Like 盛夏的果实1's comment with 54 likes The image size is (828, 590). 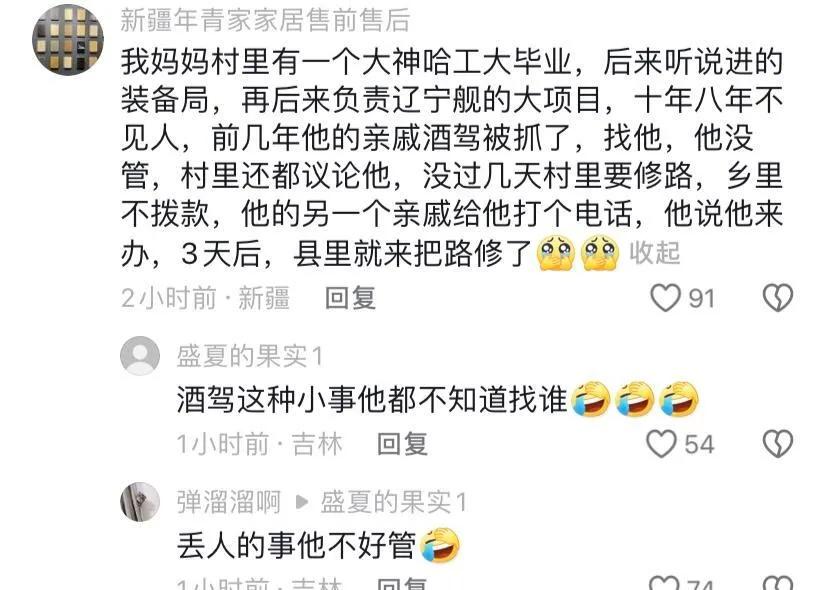click(661, 443)
